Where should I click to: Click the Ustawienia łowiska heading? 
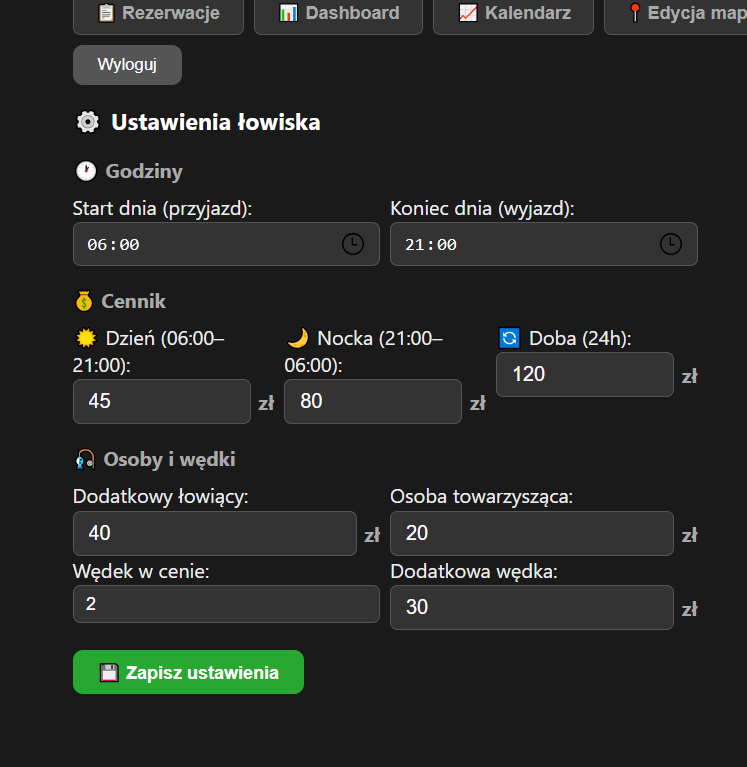[x=216, y=122]
